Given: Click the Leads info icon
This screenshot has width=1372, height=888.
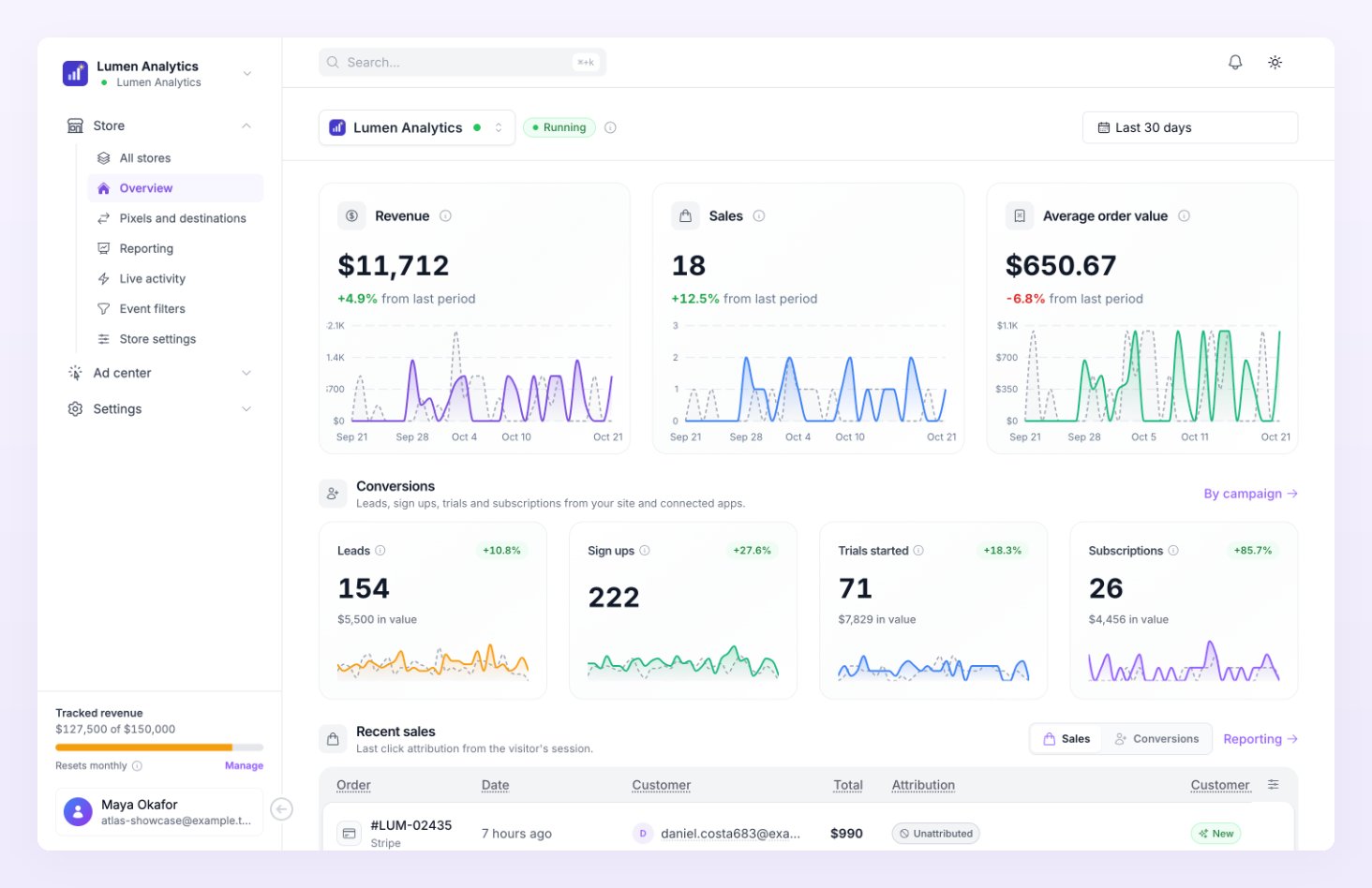Looking at the screenshot, I should coord(380,551).
